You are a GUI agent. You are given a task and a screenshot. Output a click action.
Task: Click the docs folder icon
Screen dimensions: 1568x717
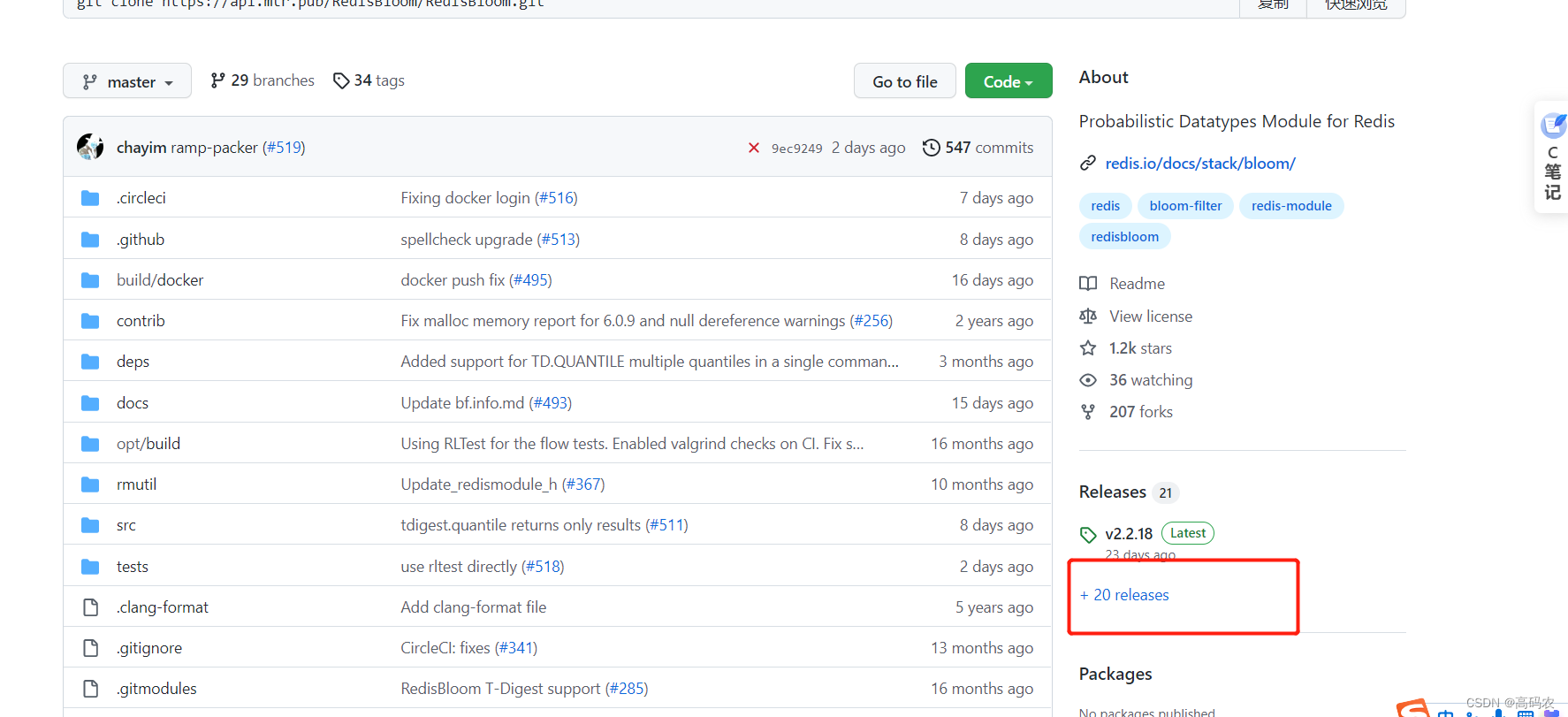(x=90, y=403)
